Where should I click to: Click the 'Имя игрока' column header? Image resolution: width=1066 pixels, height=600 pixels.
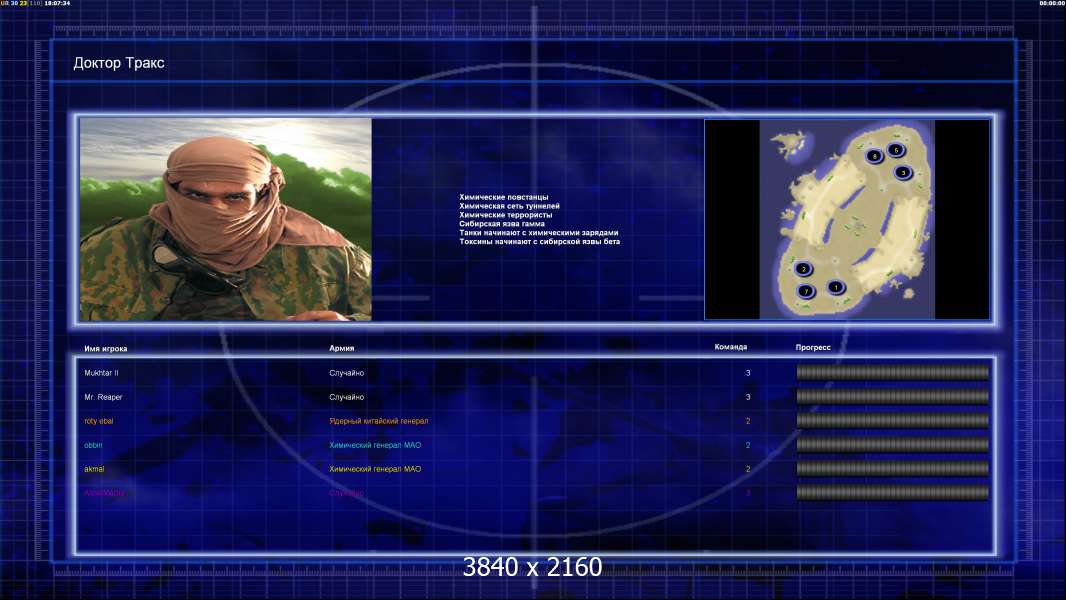[x=105, y=349]
